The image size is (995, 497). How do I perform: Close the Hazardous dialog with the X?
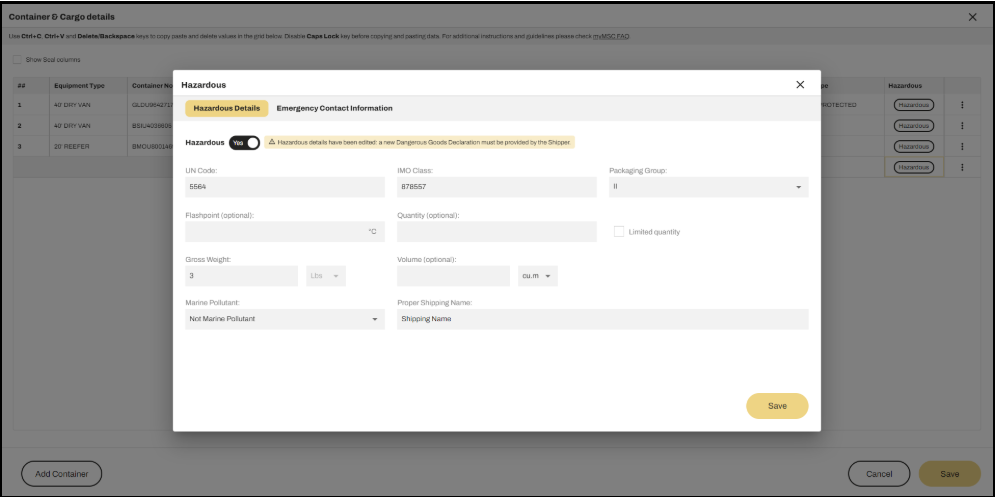(x=800, y=84)
